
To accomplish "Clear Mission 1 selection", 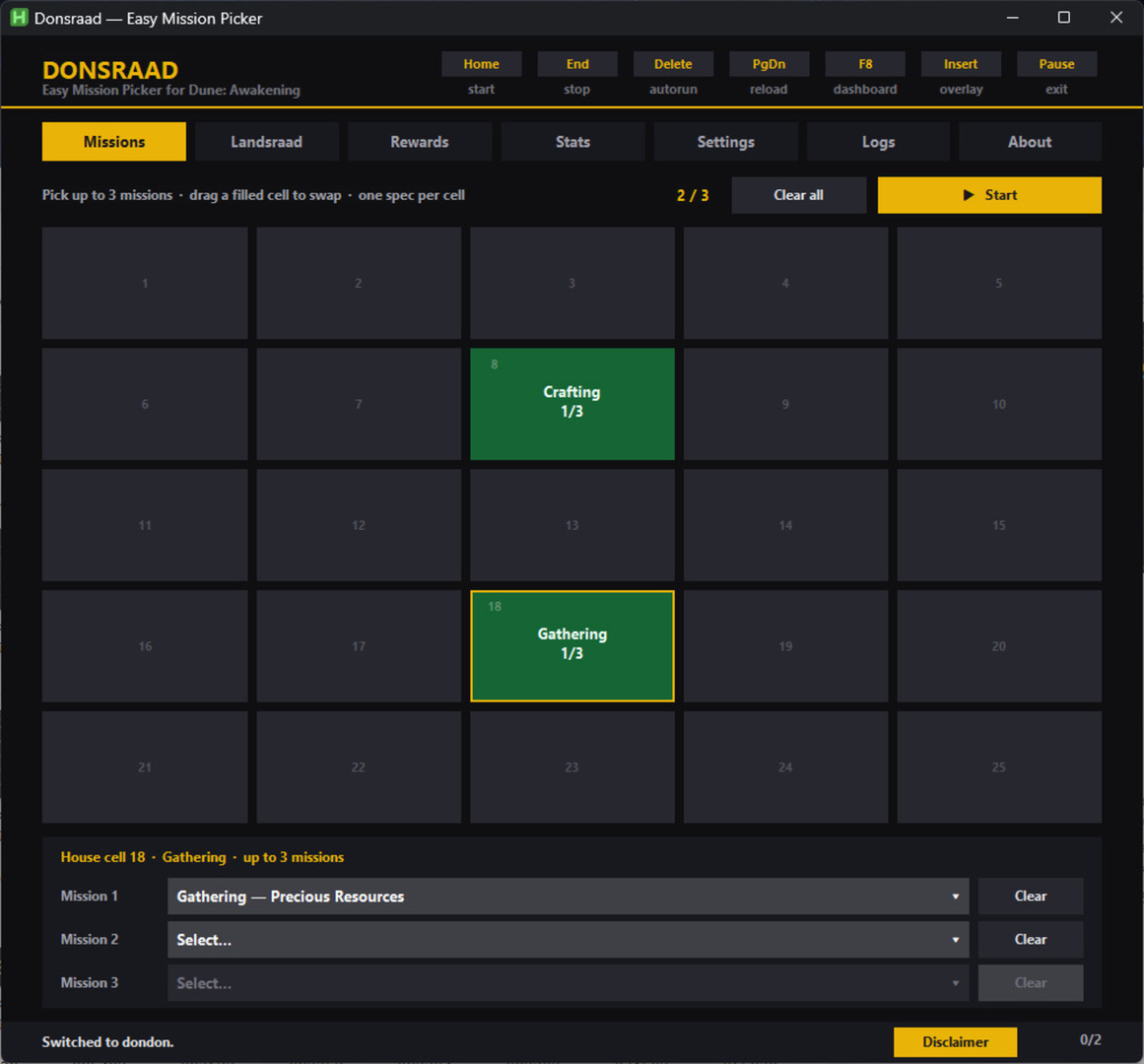I will pos(1030,897).
